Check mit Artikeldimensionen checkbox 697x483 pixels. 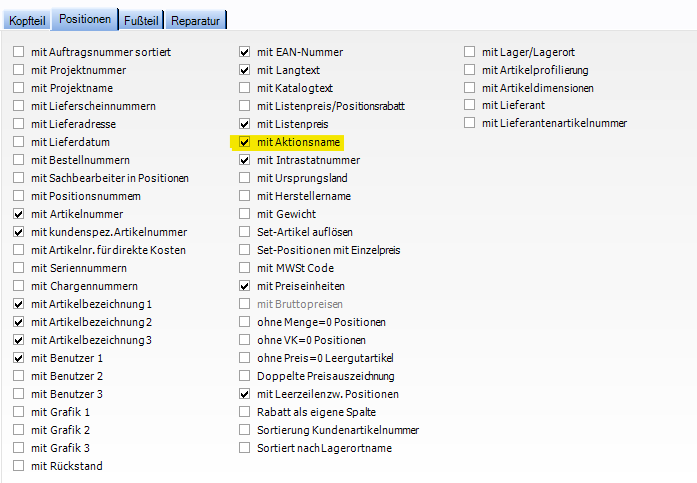(x=470, y=88)
